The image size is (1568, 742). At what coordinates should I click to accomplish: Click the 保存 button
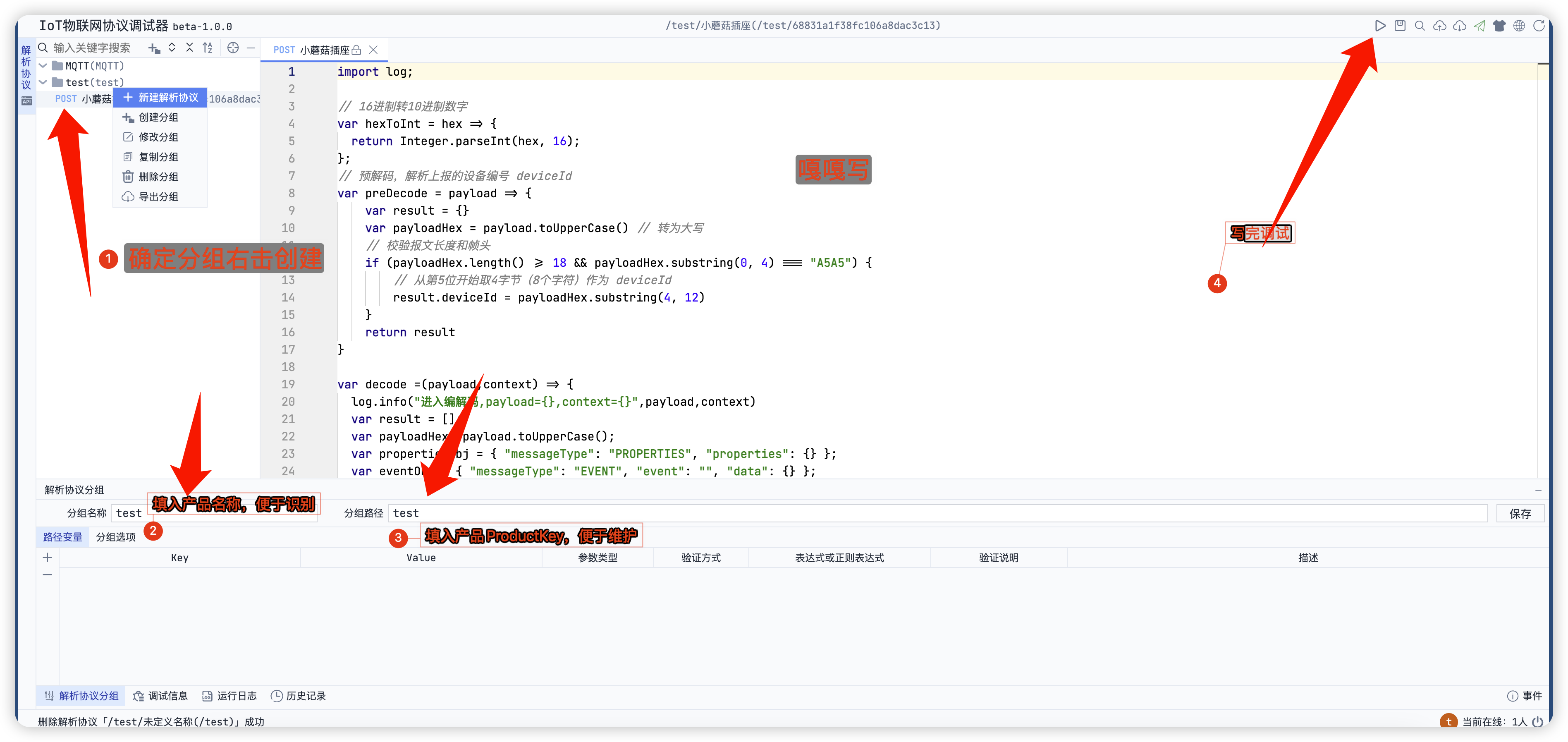click(1520, 513)
